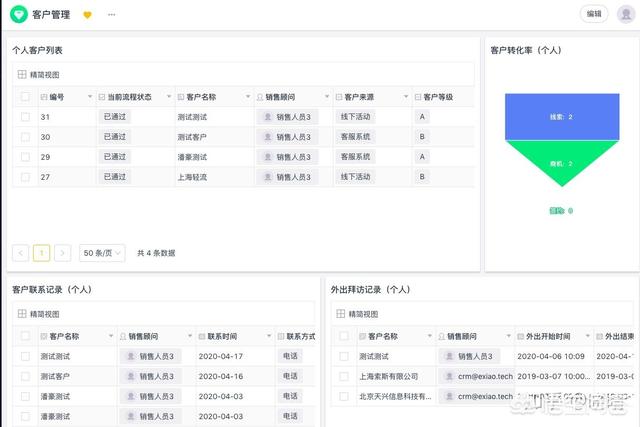
Task: Toggle select-all checkbox in 客户联系记录 header
Action: 25,336
